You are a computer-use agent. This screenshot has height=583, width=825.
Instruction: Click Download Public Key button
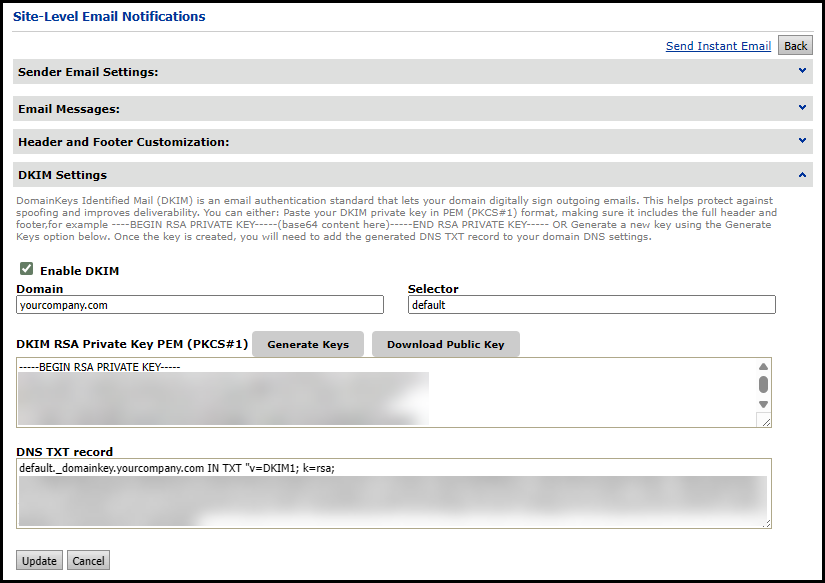click(x=446, y=344)
